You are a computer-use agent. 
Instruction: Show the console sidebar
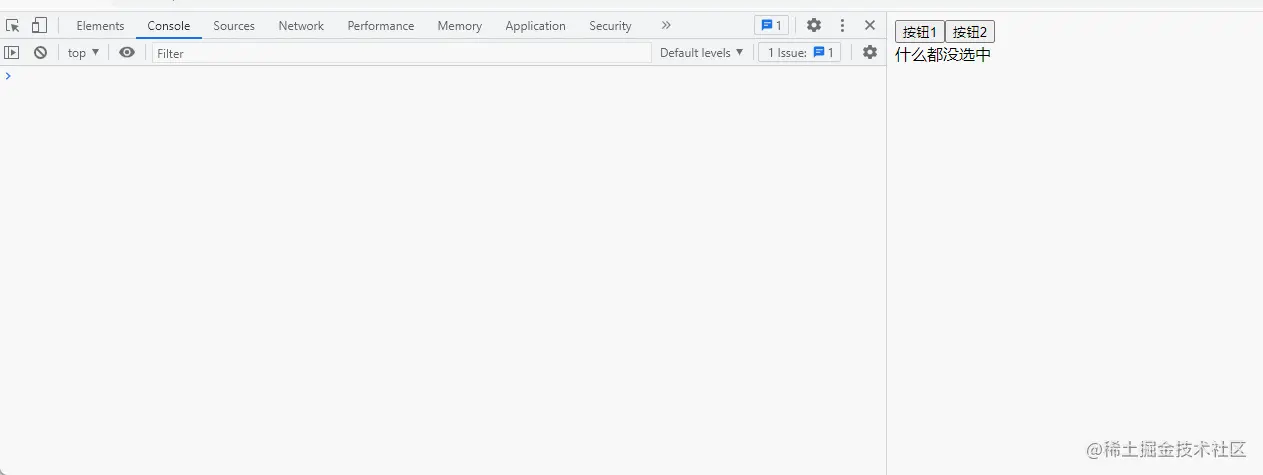tap(12, 53)
